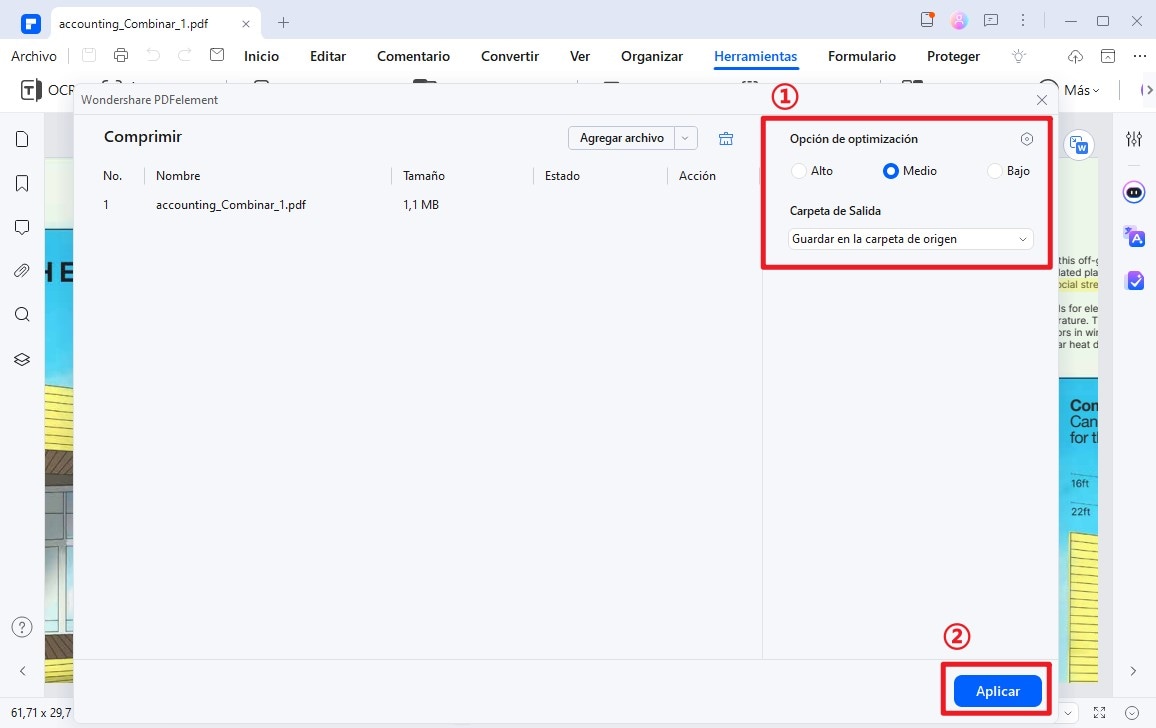Image resolution: width=1156 pixels, height=728 pixels.
Task: Switch to the Herramientas tab
Action: pyautogui.click(x=756, y=56)
